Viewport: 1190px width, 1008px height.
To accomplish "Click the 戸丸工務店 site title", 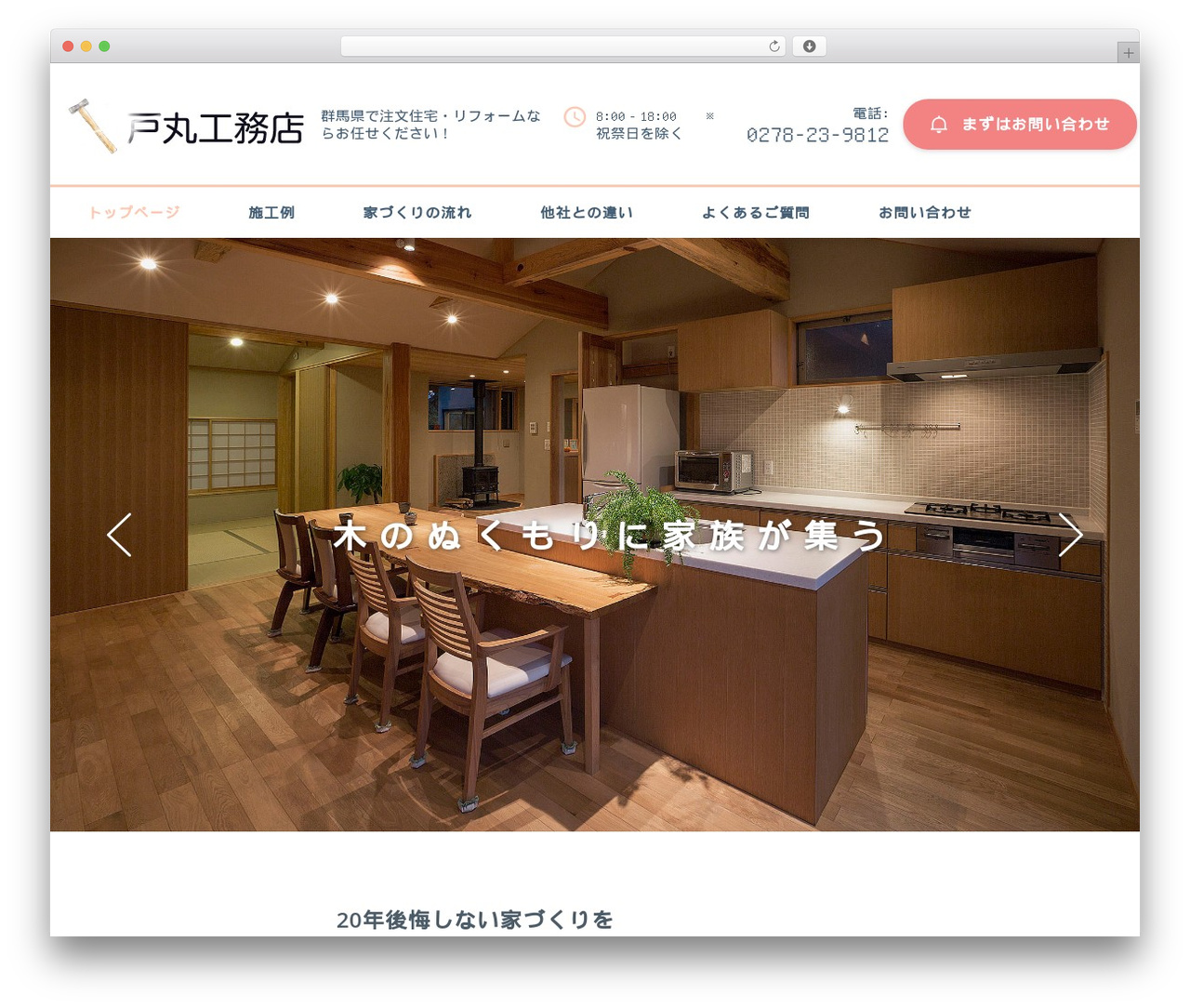I will point(216,128).
